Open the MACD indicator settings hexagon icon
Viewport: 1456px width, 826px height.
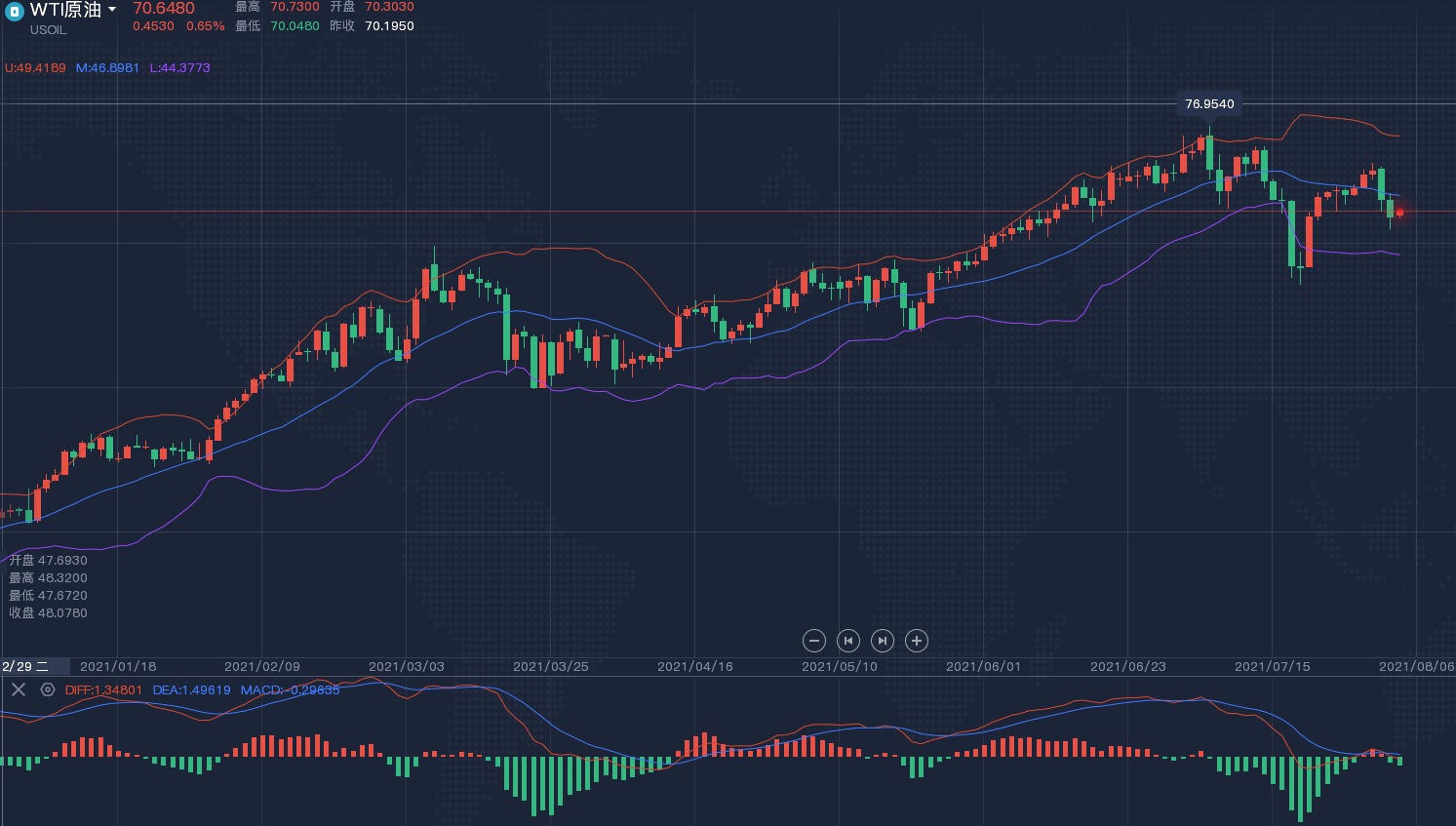(48, 689)
